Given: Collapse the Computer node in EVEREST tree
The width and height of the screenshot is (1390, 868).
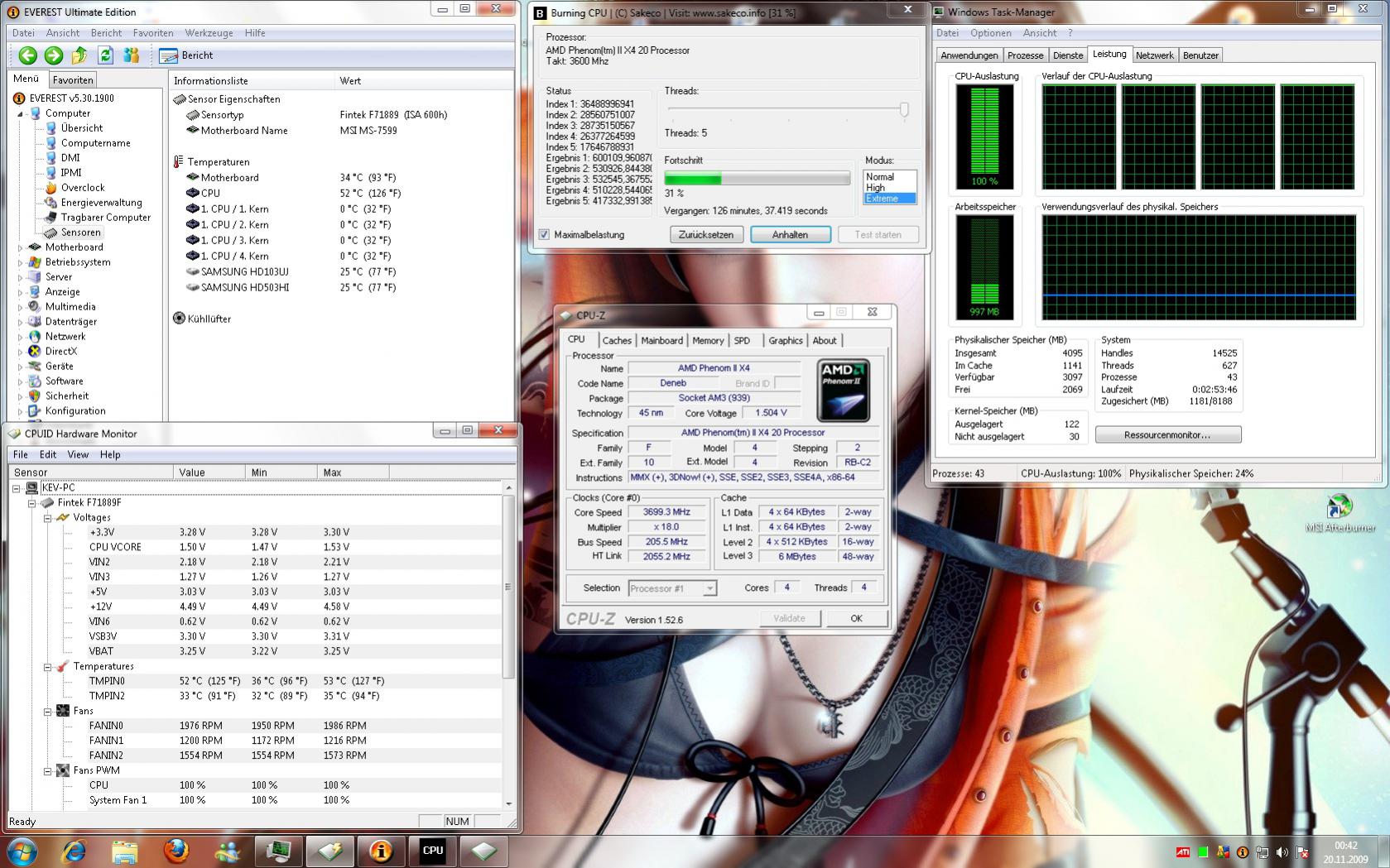Looking at the screenshot, I should [x=21, y=114].
